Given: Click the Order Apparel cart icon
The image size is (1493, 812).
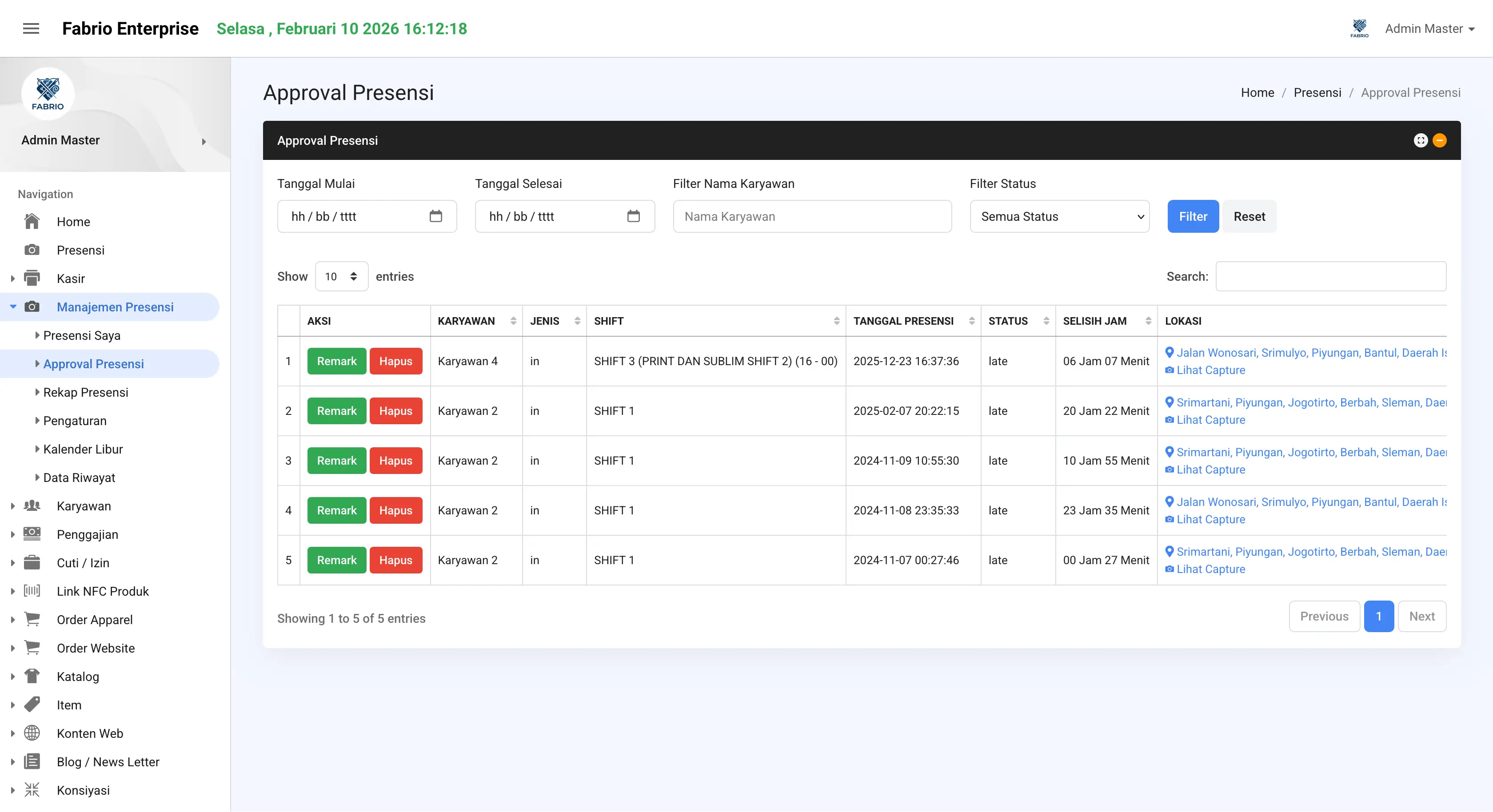Looking at the screenshot, I should coord(32,619).
